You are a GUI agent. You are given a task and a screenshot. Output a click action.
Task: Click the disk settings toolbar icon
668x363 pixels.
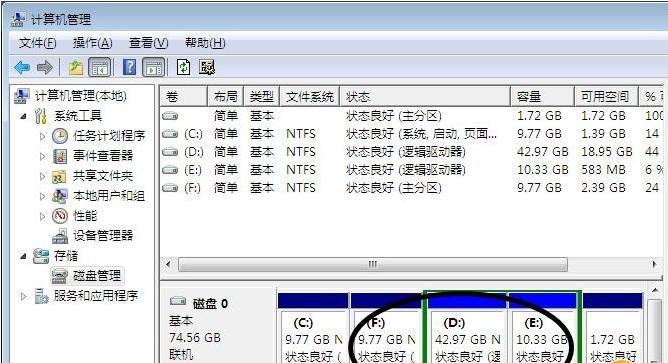[207, 67]
